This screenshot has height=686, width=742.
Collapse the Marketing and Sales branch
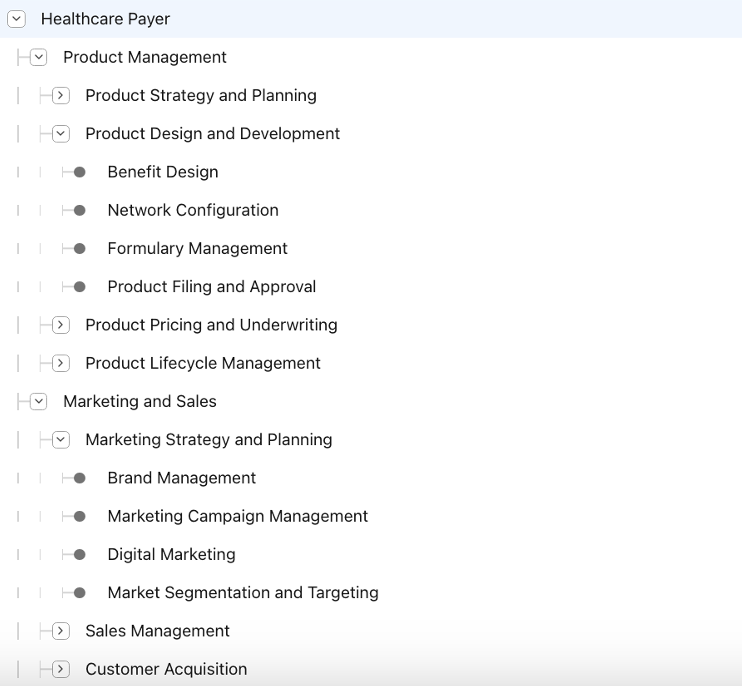[39, 401]
